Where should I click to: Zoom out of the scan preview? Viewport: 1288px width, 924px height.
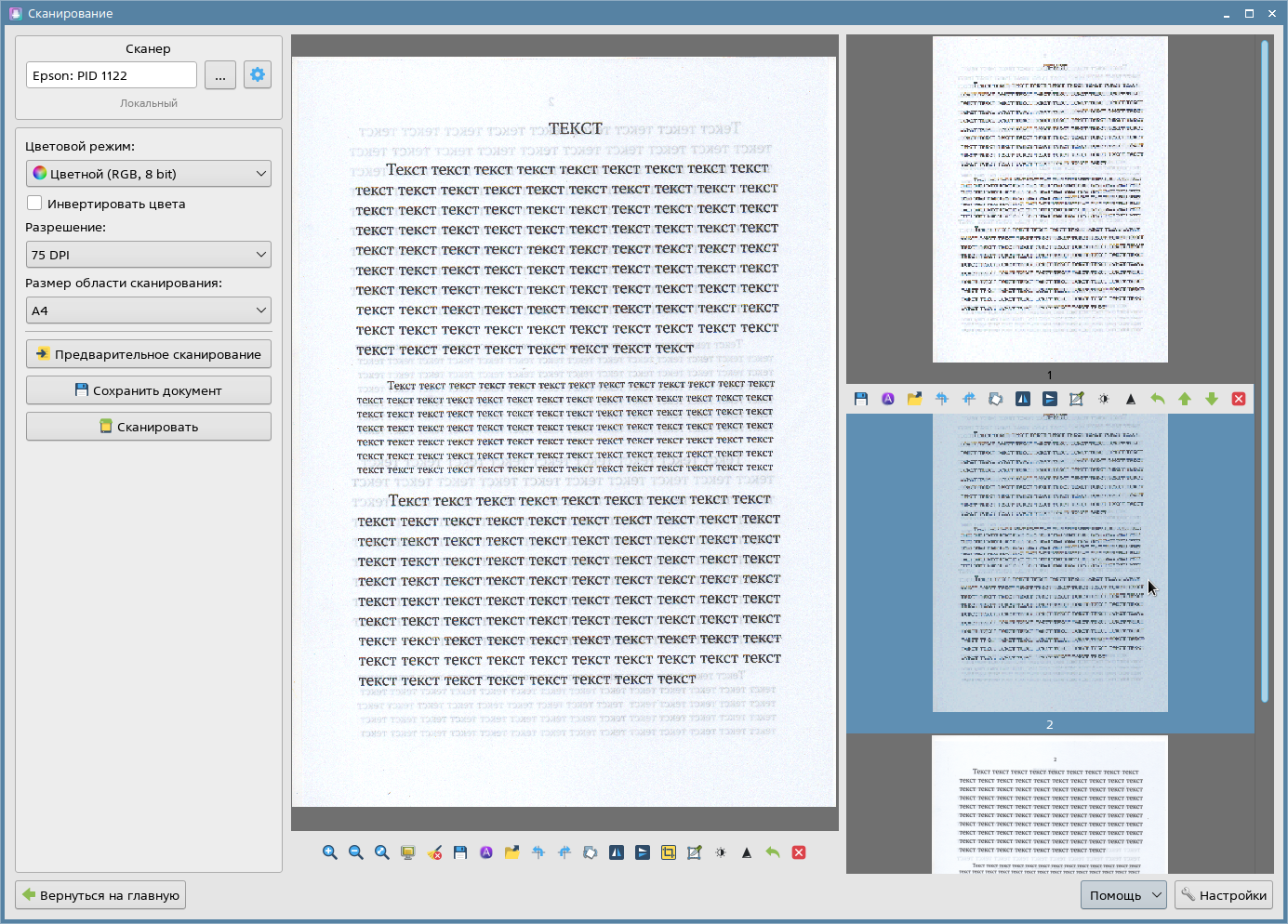[356, 852]
